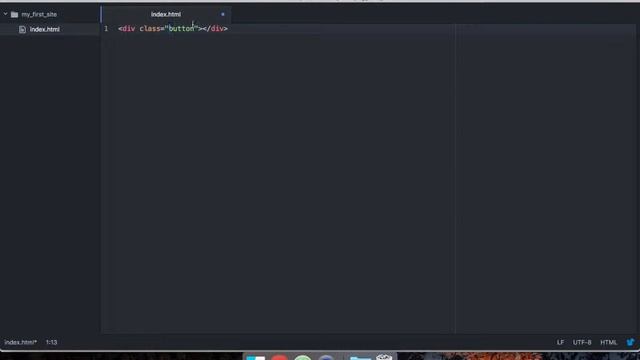This screenshot has height=360, width=640.
Task: Click the class attribute name in code
Action: 149,29
